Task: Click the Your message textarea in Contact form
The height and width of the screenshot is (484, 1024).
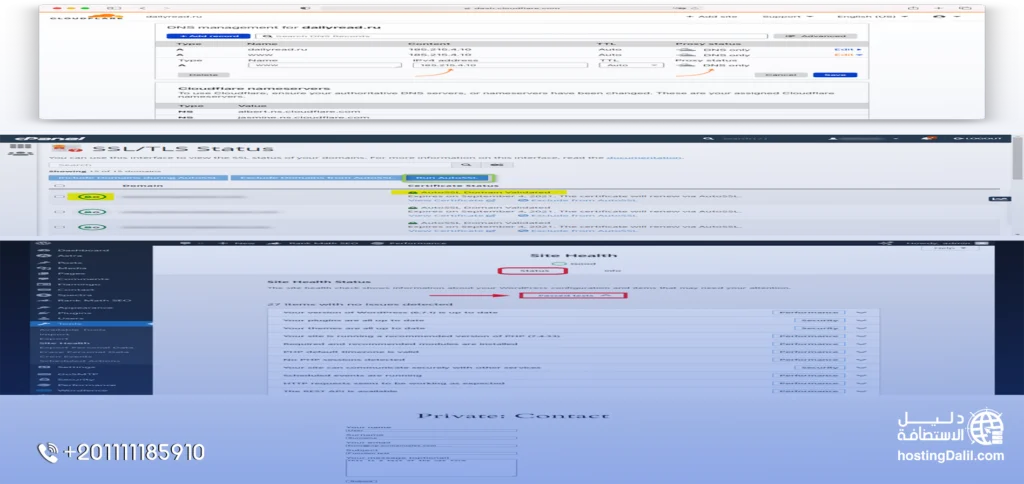Action: [431, 468]
